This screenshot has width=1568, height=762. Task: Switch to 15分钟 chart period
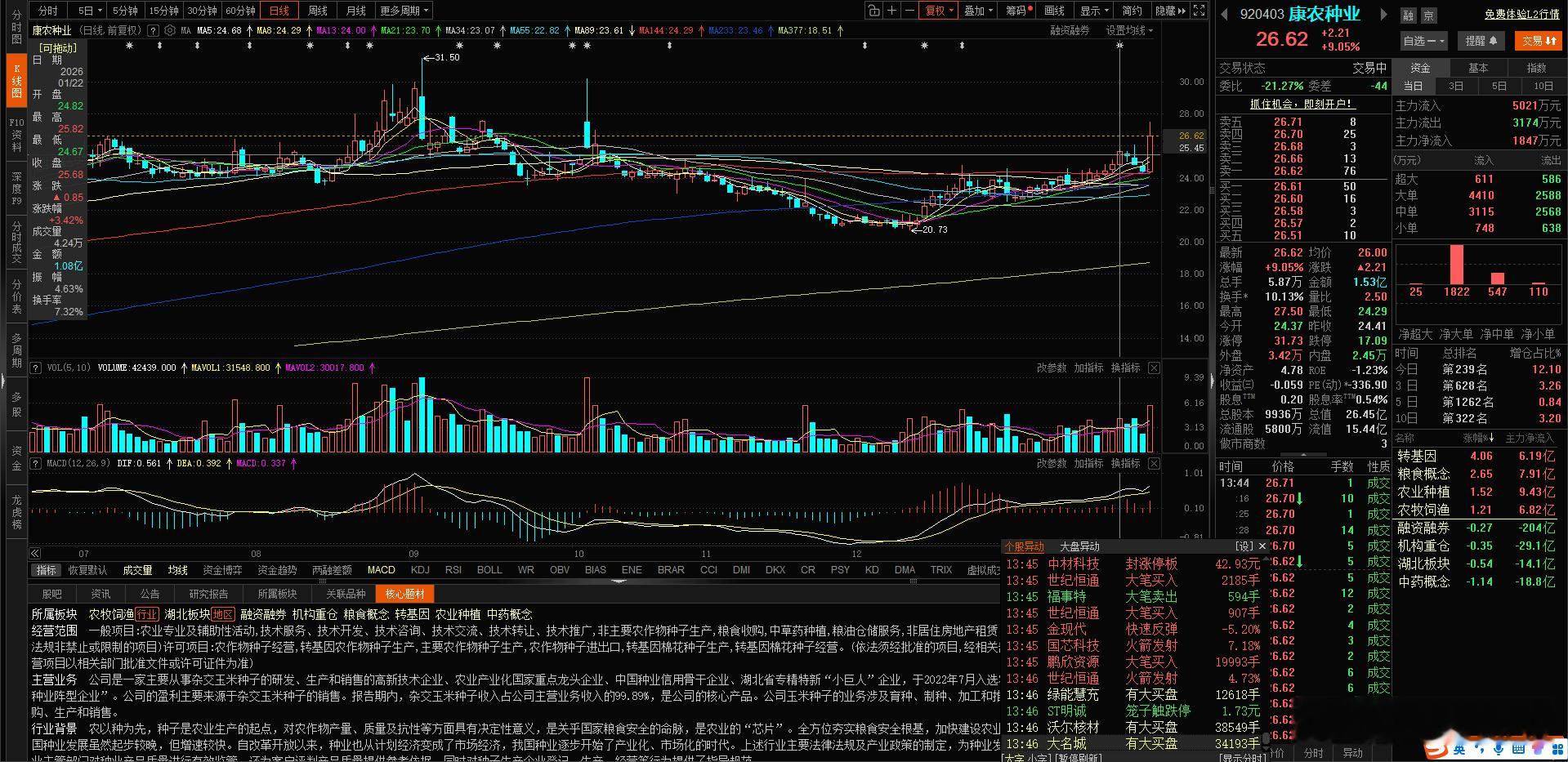coord(163,11)
